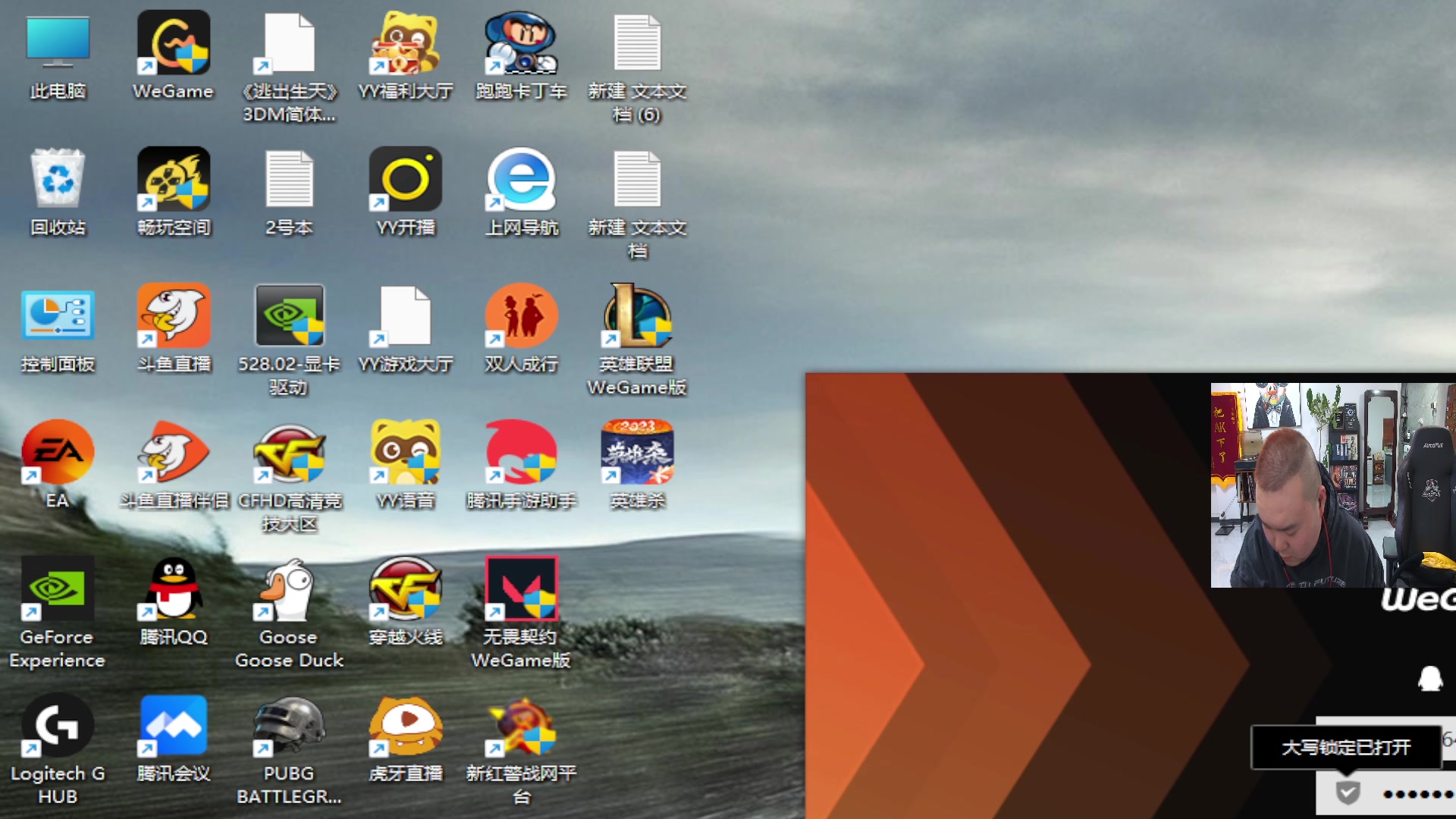Viewport: 1456px width, 819px height.
Task: Open the 2号本 text file
Action: [289, 180]
